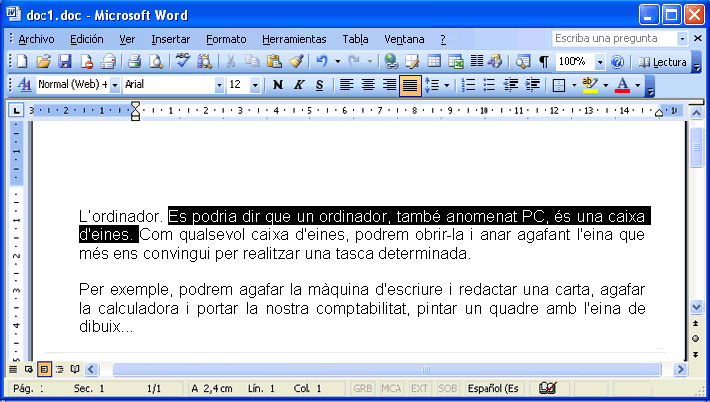
Task: Open an existing file with folder icon
Action: pos(43,62)
